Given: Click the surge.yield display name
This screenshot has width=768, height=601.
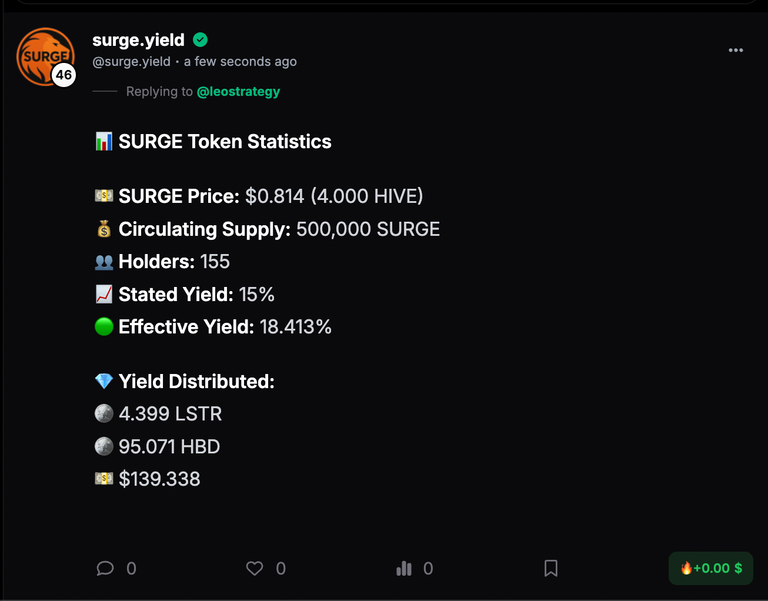Looking at the screenshot, I should click(x=138, y=40).
